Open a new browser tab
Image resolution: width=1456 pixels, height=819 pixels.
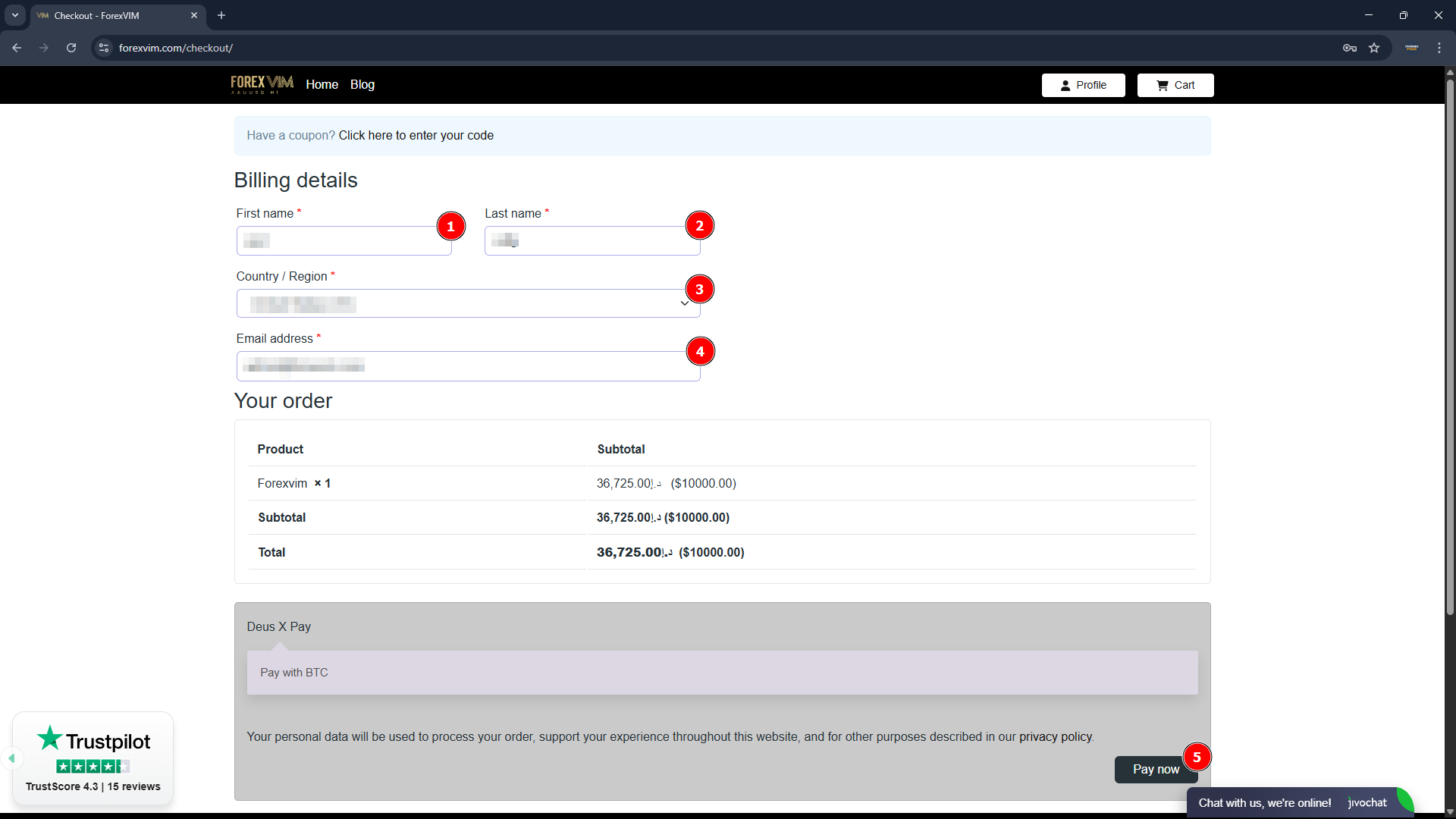pos(221,15)
